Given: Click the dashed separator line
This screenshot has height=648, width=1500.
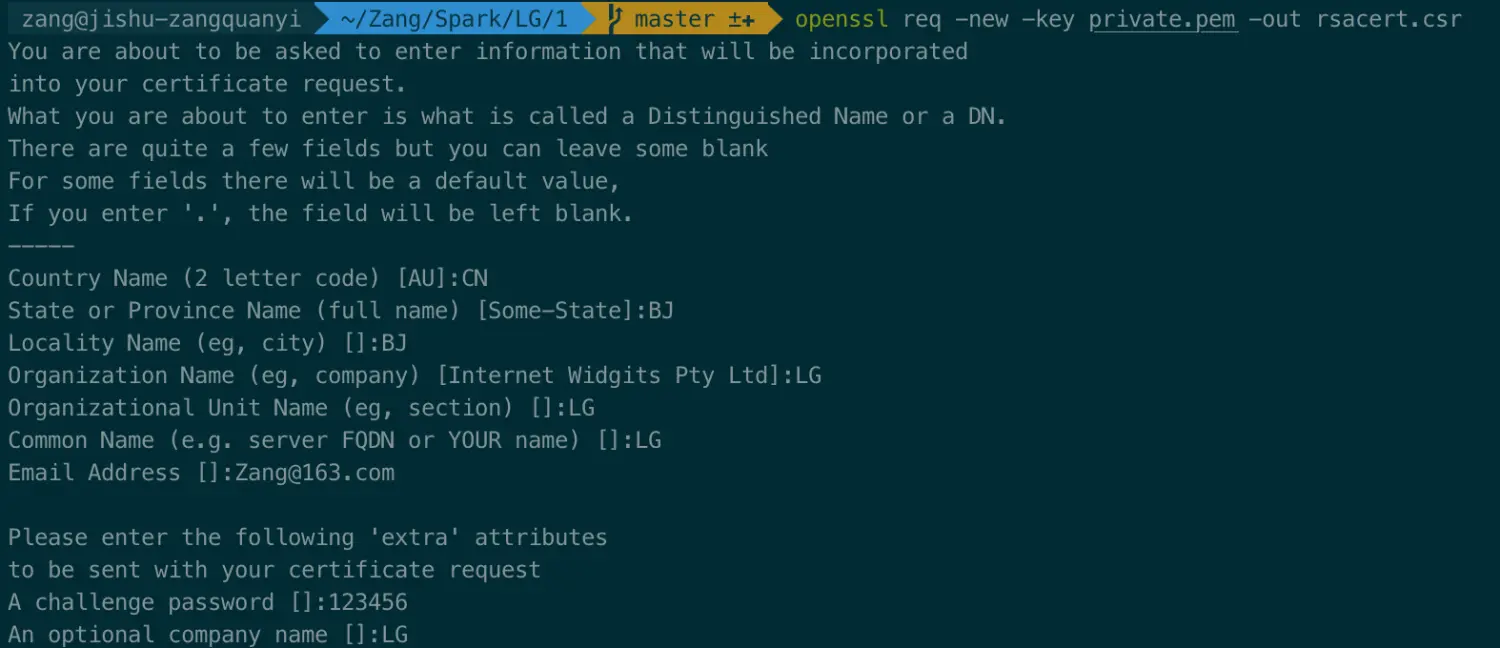Looking at the screenshot, I should [41, 246].
